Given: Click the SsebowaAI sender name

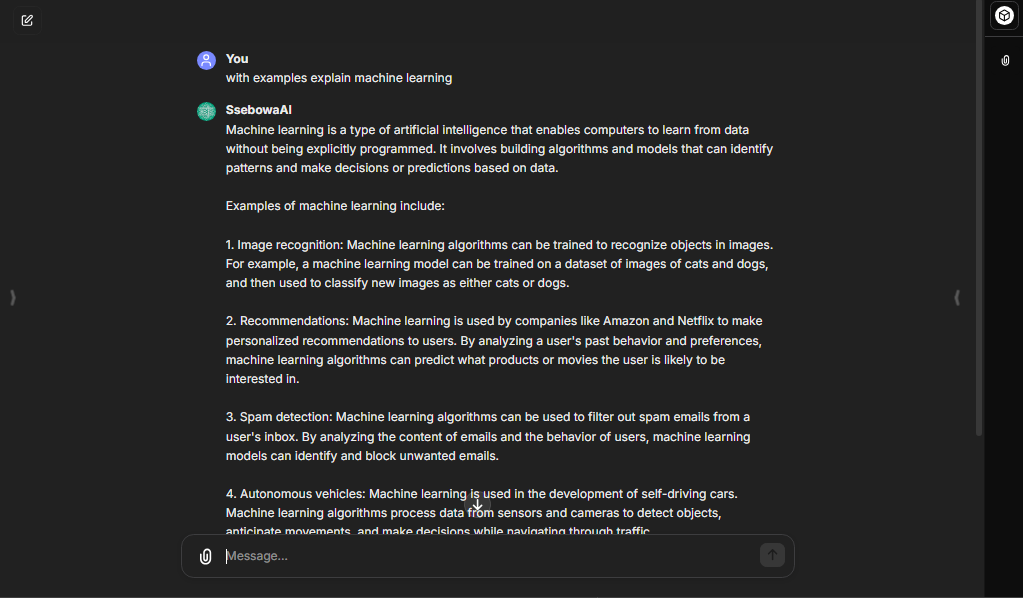Looking at the screenshot, I should tap(258, 110).
